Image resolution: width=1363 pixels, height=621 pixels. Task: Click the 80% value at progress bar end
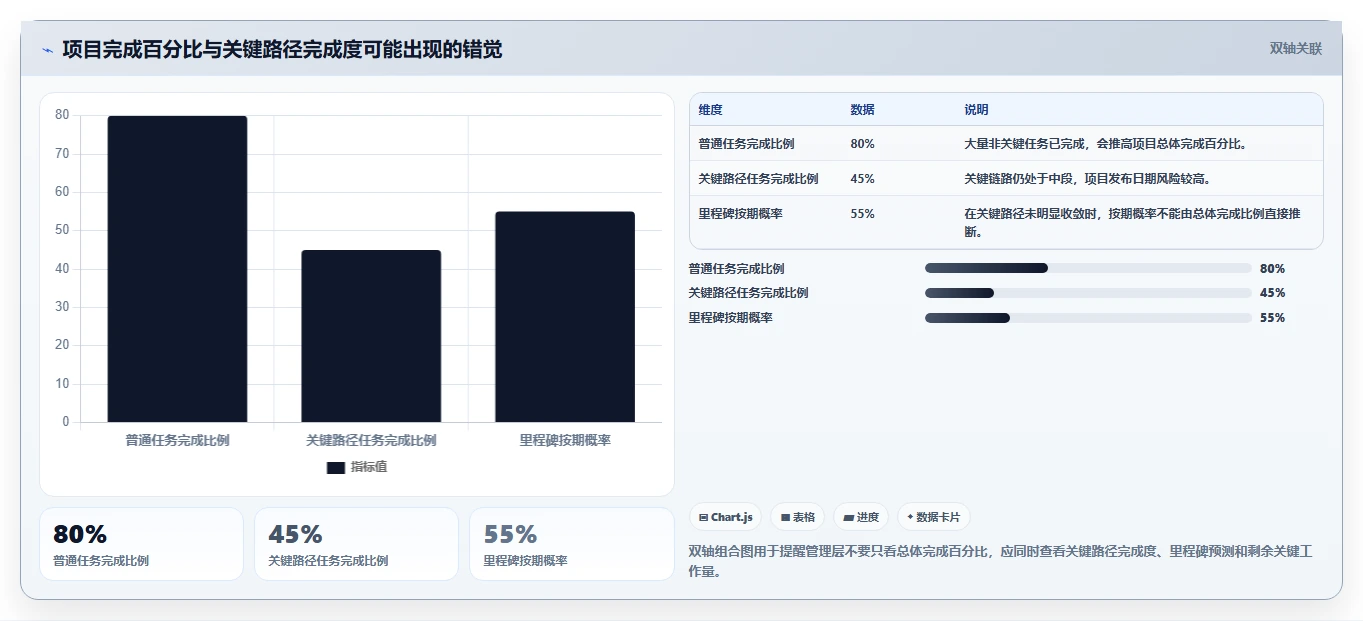point(1272,269)
